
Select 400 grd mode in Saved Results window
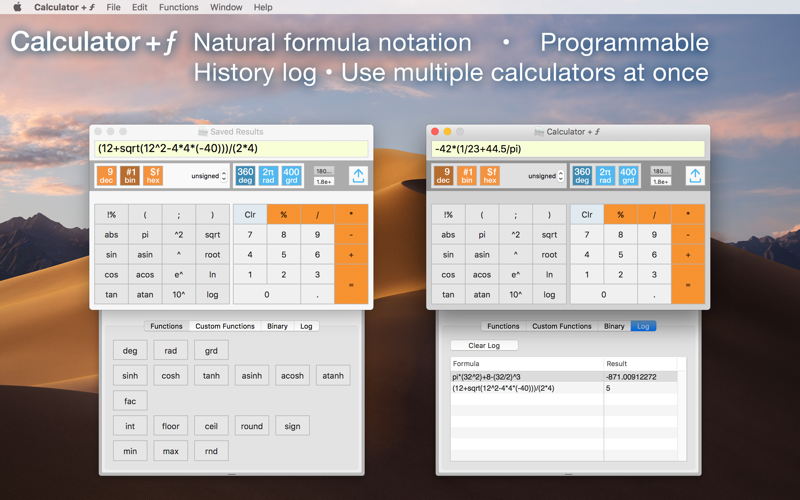coord(291,176)
